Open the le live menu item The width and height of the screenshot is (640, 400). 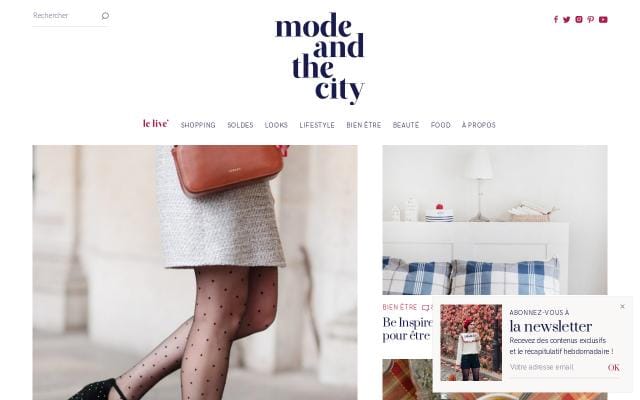coord(156,123)
